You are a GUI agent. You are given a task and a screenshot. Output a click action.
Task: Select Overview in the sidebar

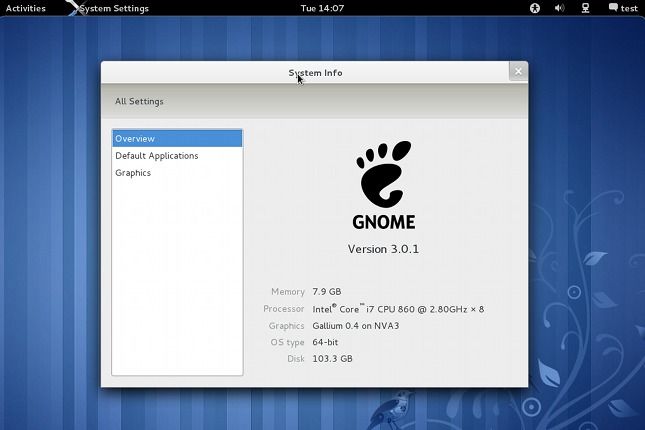coord(177,139)
